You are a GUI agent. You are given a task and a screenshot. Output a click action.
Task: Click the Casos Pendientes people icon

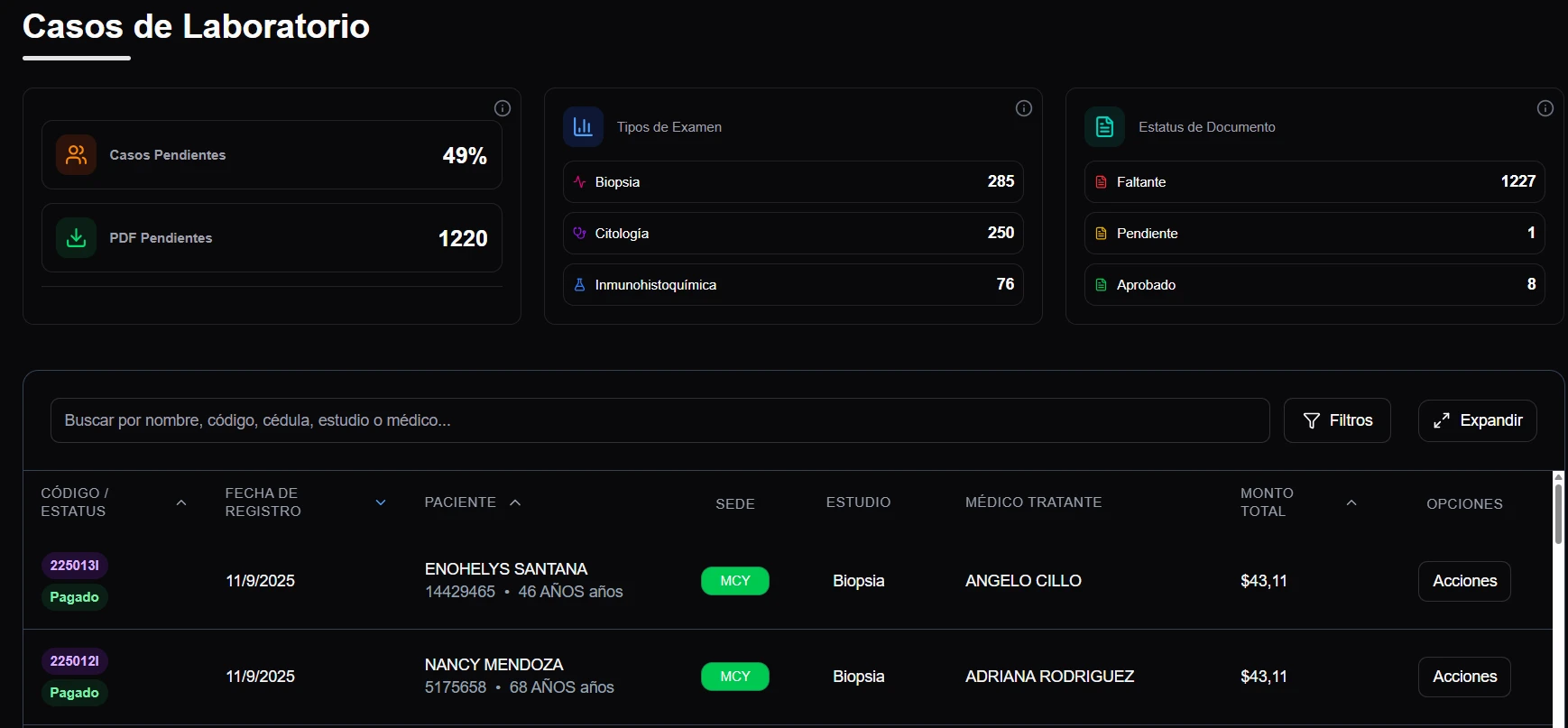click(x=77, y=155)
